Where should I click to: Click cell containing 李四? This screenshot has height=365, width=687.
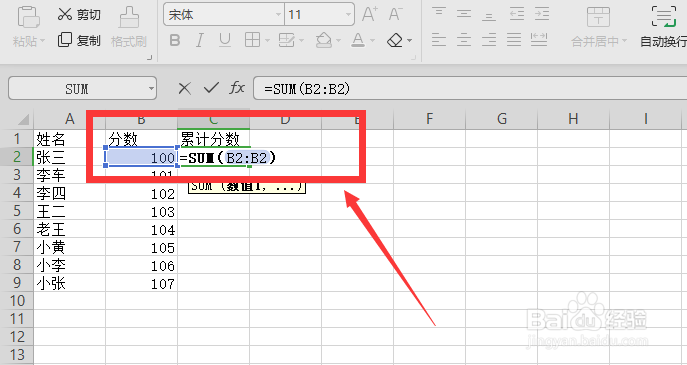point(69,193)
